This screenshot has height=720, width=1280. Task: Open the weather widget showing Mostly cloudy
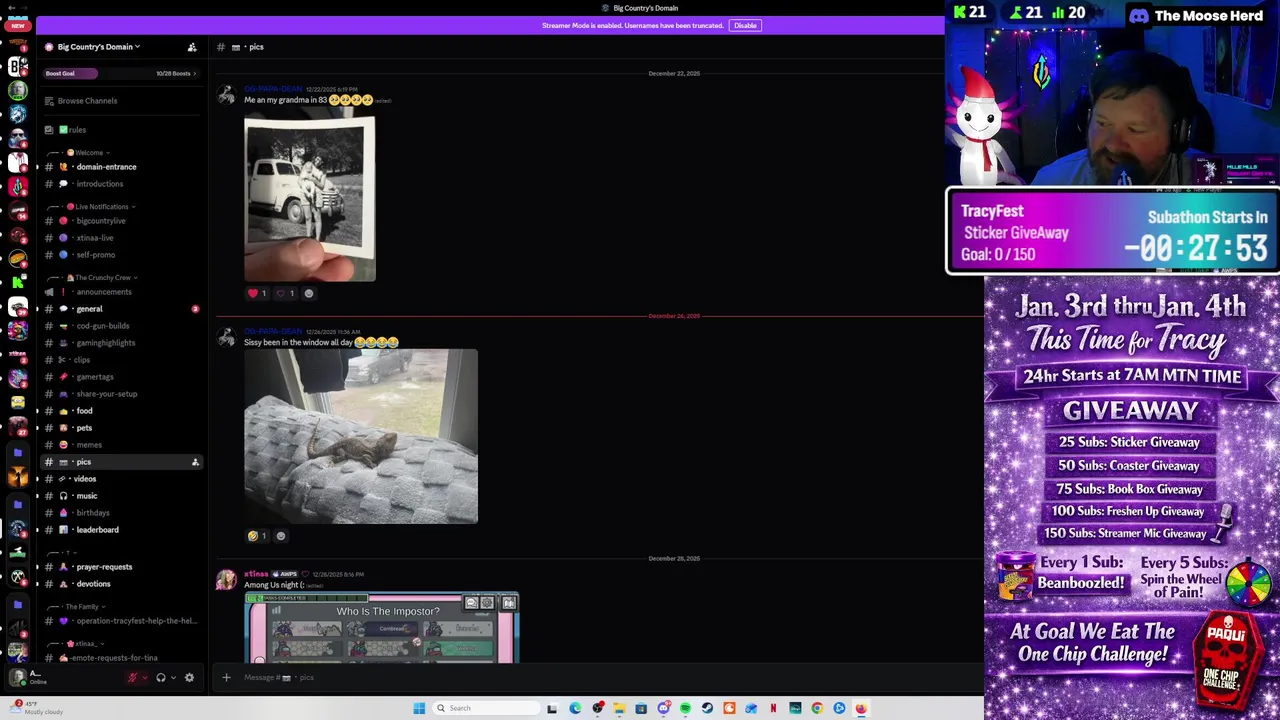(x=38, y=708)
